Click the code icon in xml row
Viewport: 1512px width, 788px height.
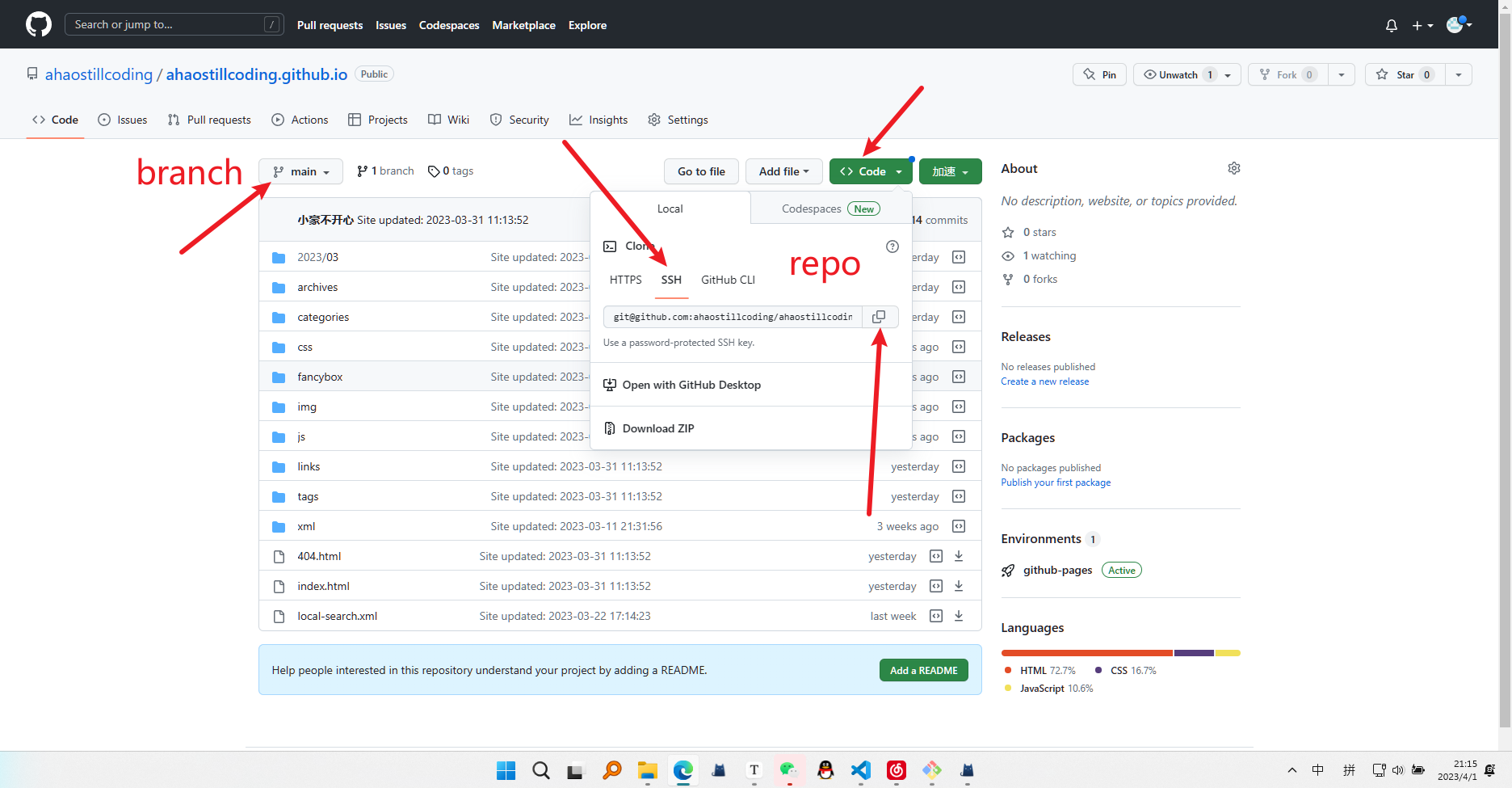(x=959, y=526)
